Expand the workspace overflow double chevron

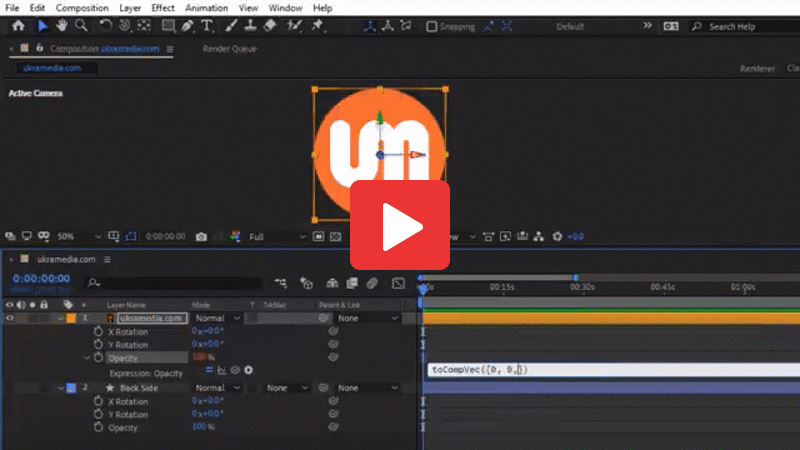pyautogui.click(x=647, y=26)
